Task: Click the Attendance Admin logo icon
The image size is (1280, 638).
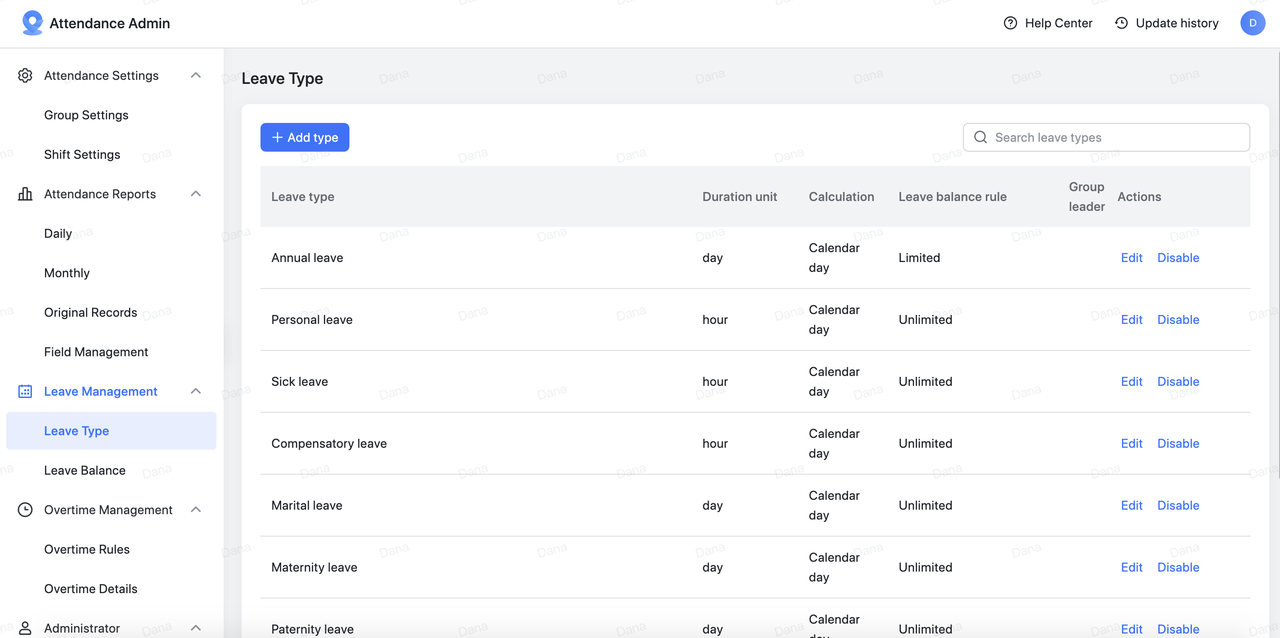Action: pos(33,23)
